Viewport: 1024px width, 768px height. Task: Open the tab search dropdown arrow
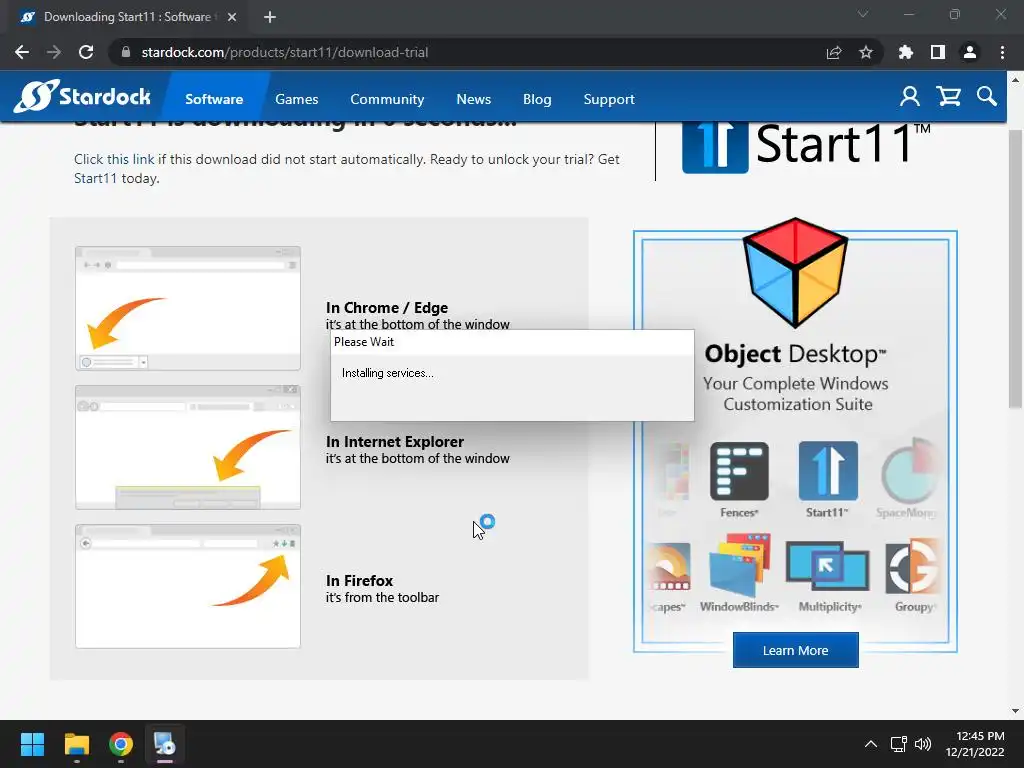863,14
